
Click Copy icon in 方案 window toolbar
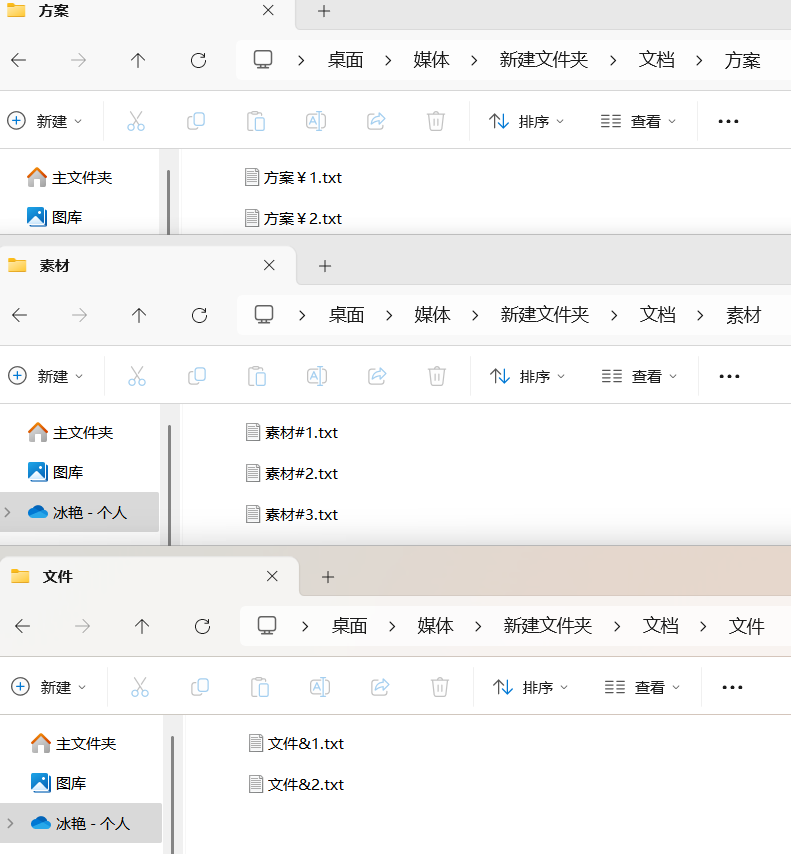tap(196, 121)
